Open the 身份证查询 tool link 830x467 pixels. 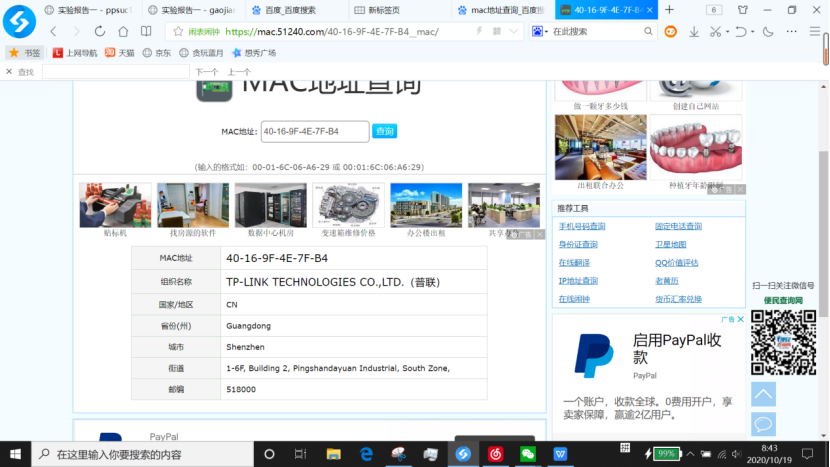coord(578,244)
